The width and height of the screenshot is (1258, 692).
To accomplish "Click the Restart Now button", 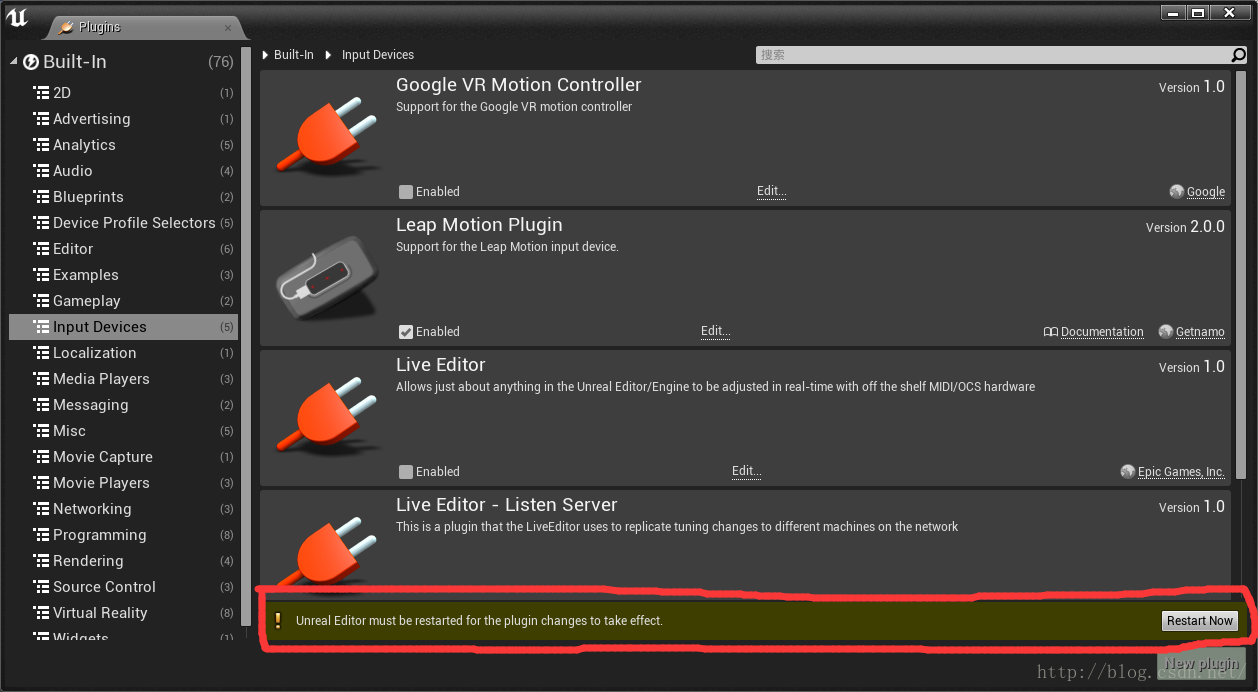I will pyautogui.click(x=1200, y=621).
